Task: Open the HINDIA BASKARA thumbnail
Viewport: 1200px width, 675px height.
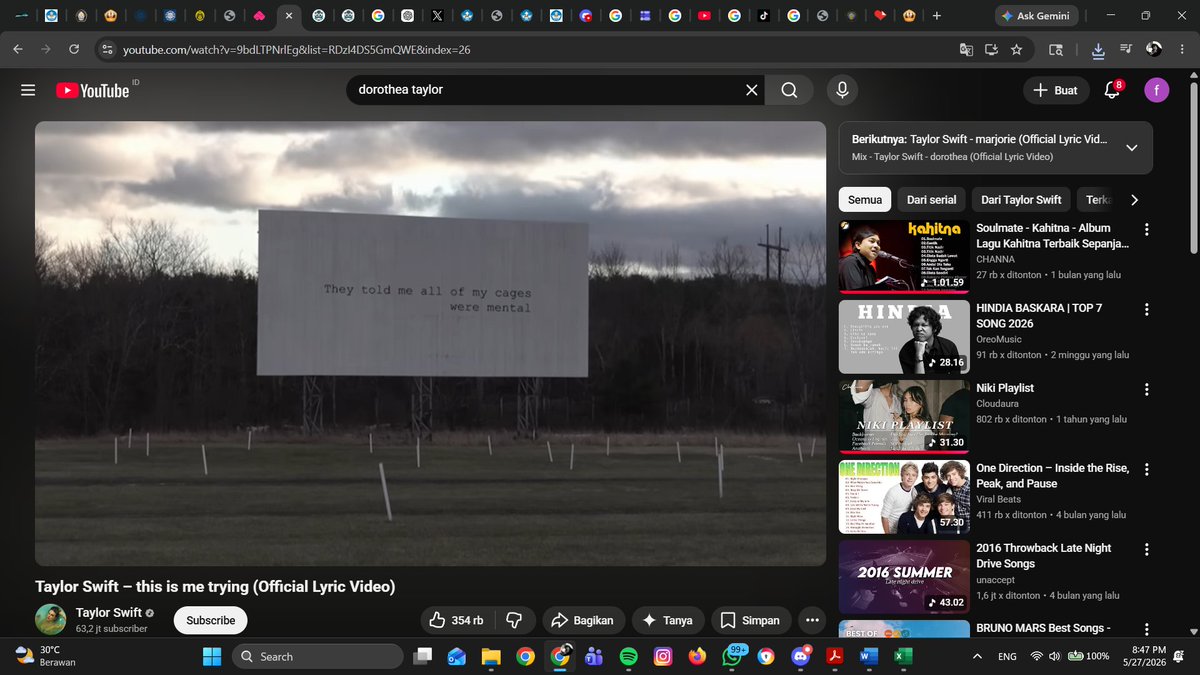Action: pyautogui.click(x=904, y=336)
